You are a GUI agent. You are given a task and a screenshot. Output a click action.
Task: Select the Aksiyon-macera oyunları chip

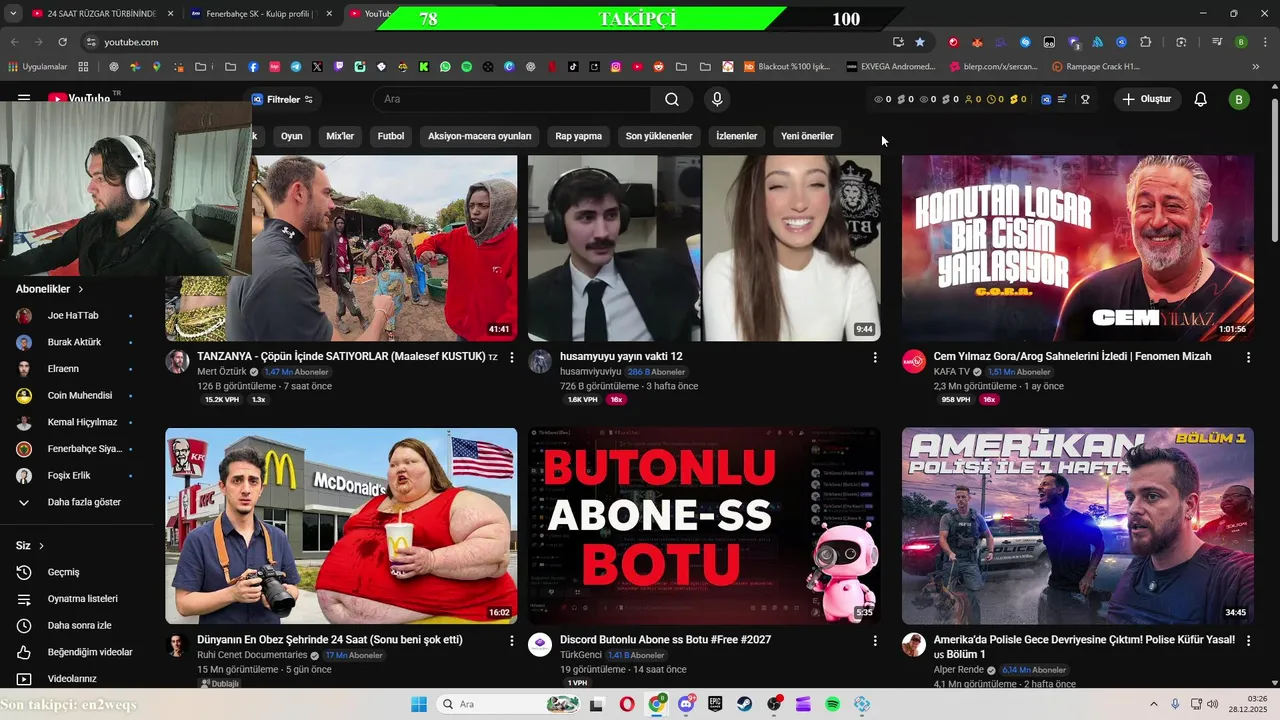480,136
